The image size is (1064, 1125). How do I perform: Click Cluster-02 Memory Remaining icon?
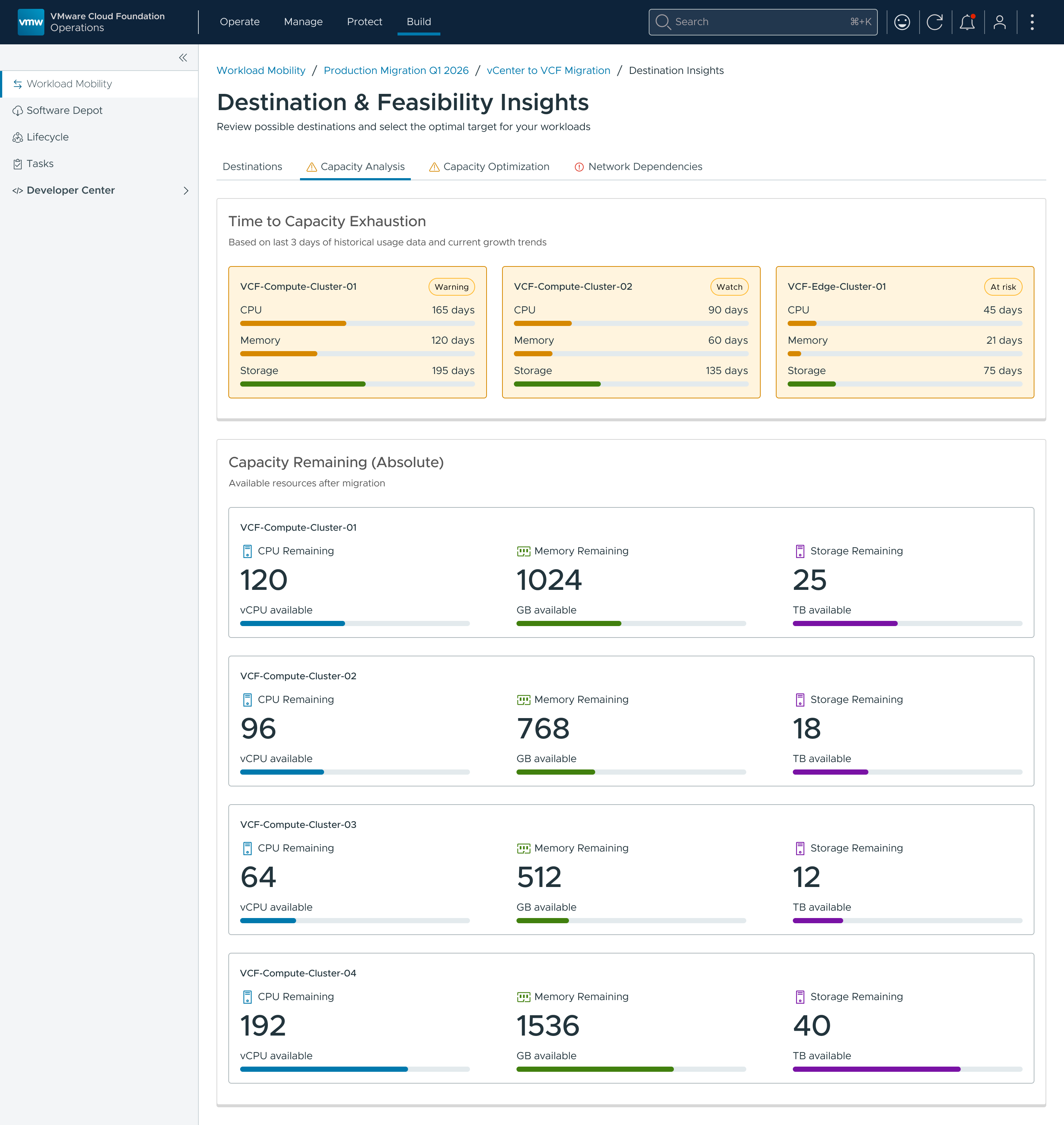pos(524,700)
